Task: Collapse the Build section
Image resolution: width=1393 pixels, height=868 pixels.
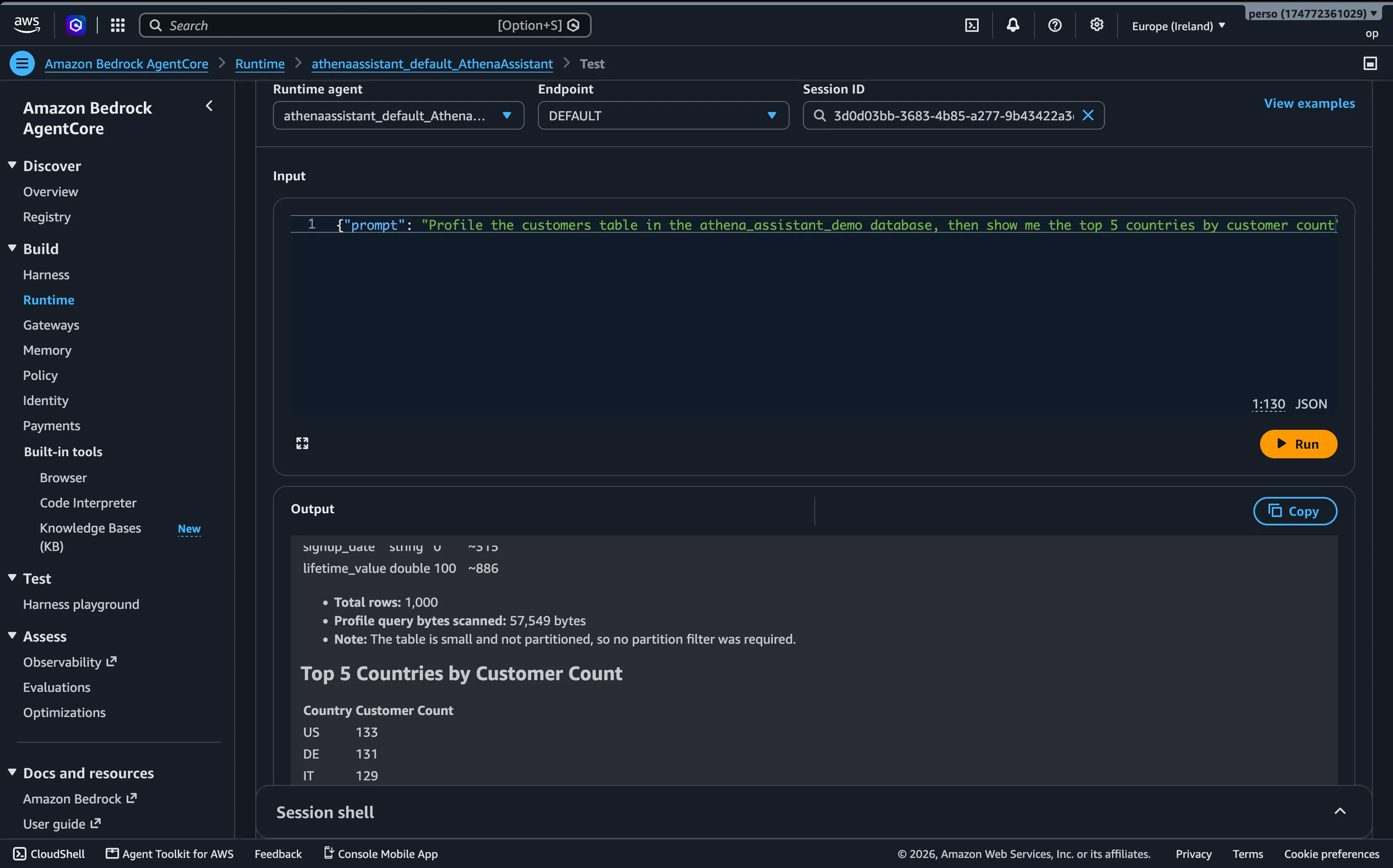Action: pyautogui.click(x=12, y=248)
